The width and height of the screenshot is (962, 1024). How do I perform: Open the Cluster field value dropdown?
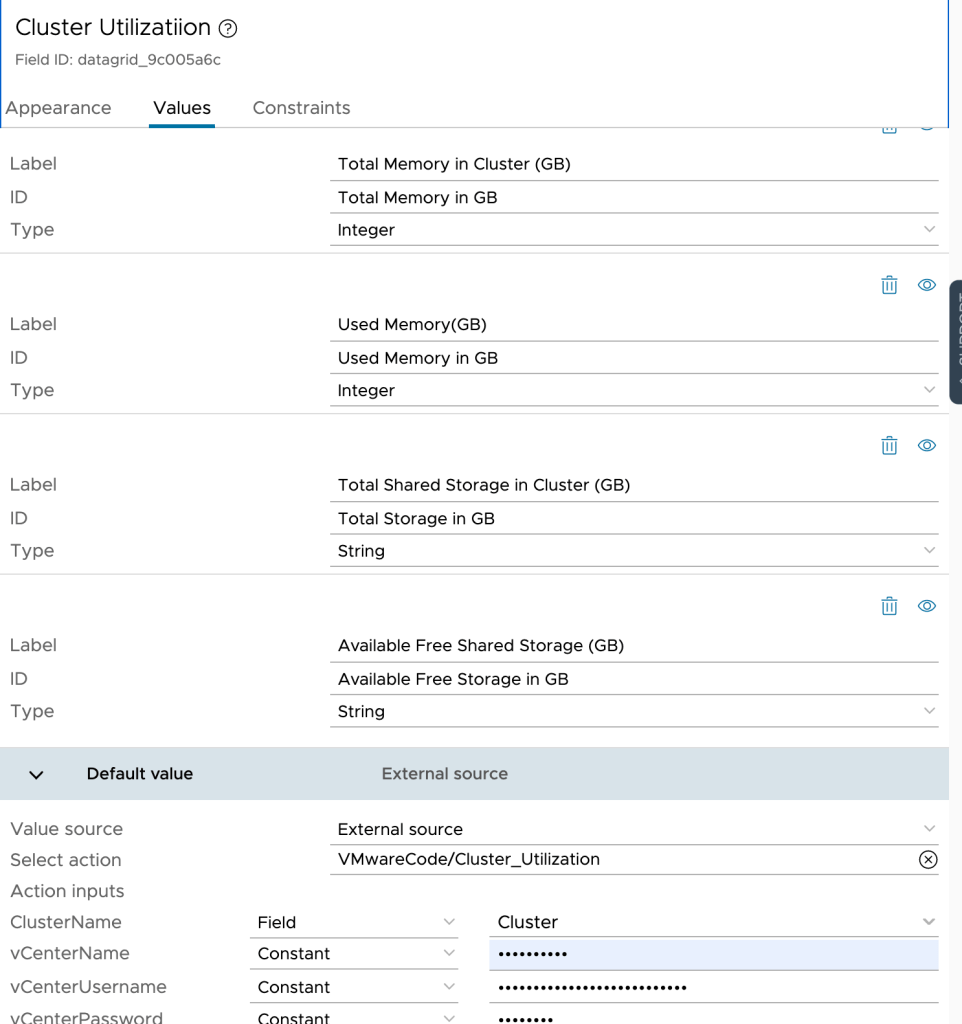pyautogui.click(x=714, y=922)
